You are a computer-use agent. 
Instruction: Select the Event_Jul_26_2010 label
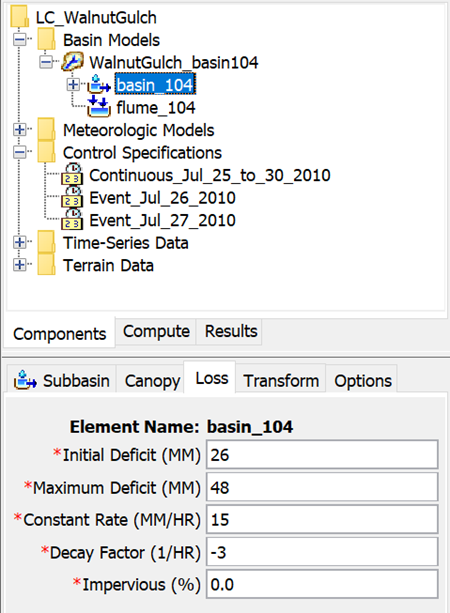pos(162,198)
